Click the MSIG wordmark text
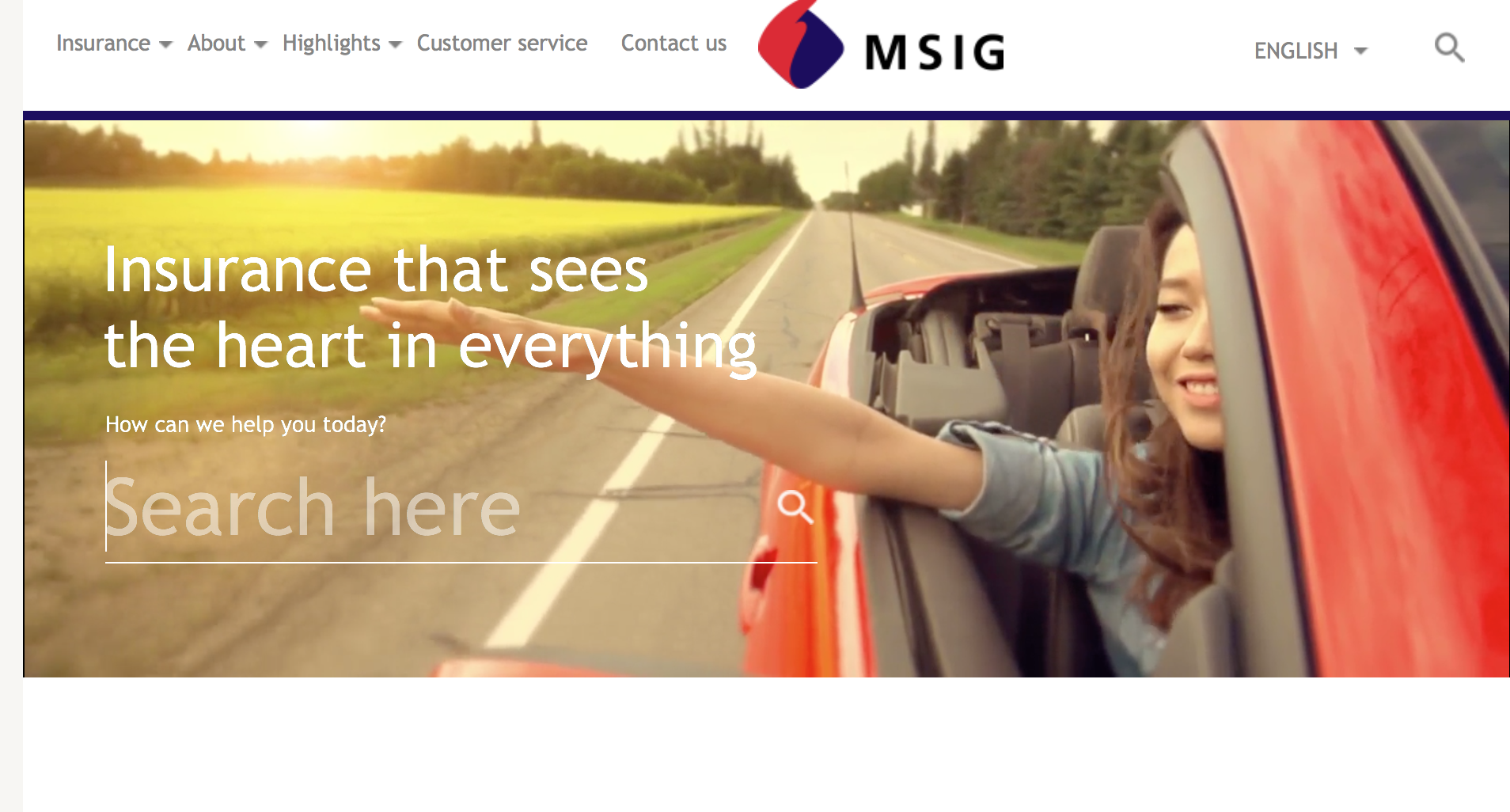Image resolution: width=1510 pixels, height=812 pixels. tap(935, 52)
